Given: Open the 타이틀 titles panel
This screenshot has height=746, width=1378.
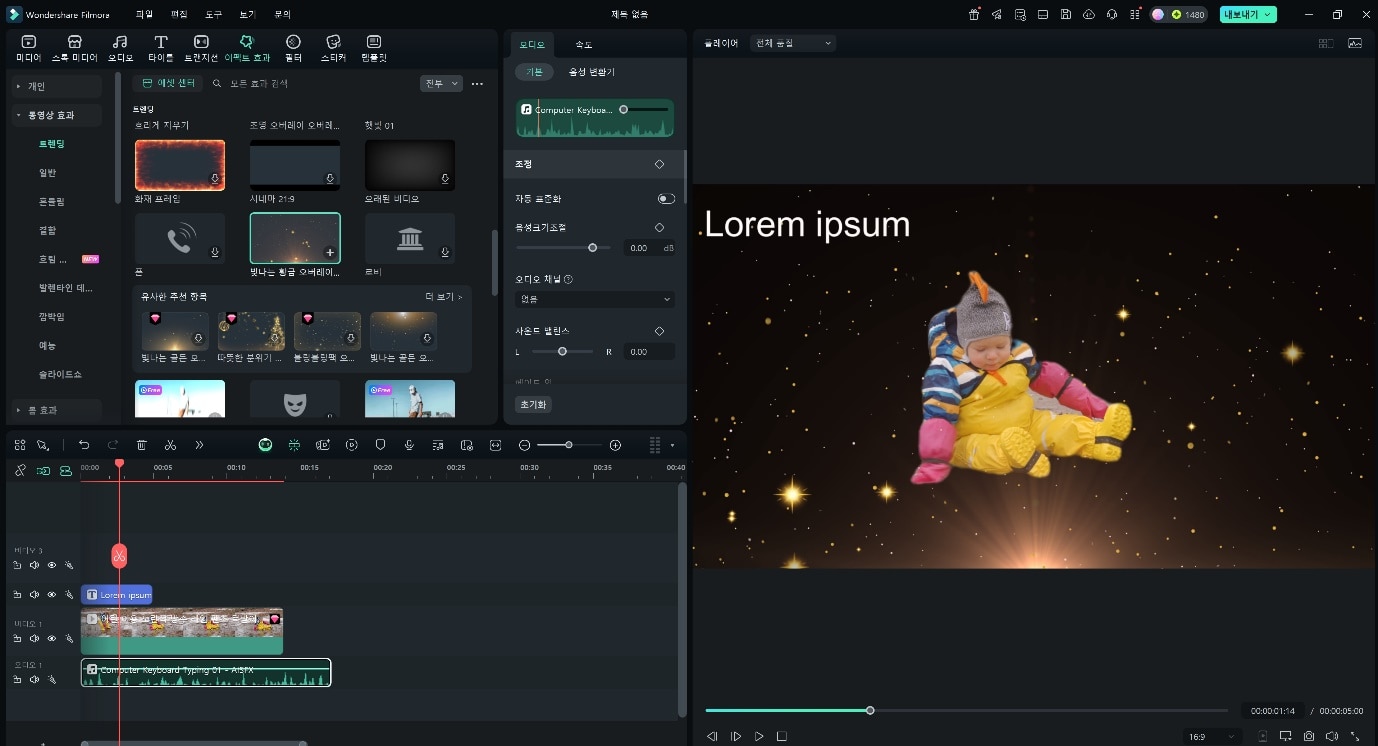Looking at the screenshot, I should point(160,47).
